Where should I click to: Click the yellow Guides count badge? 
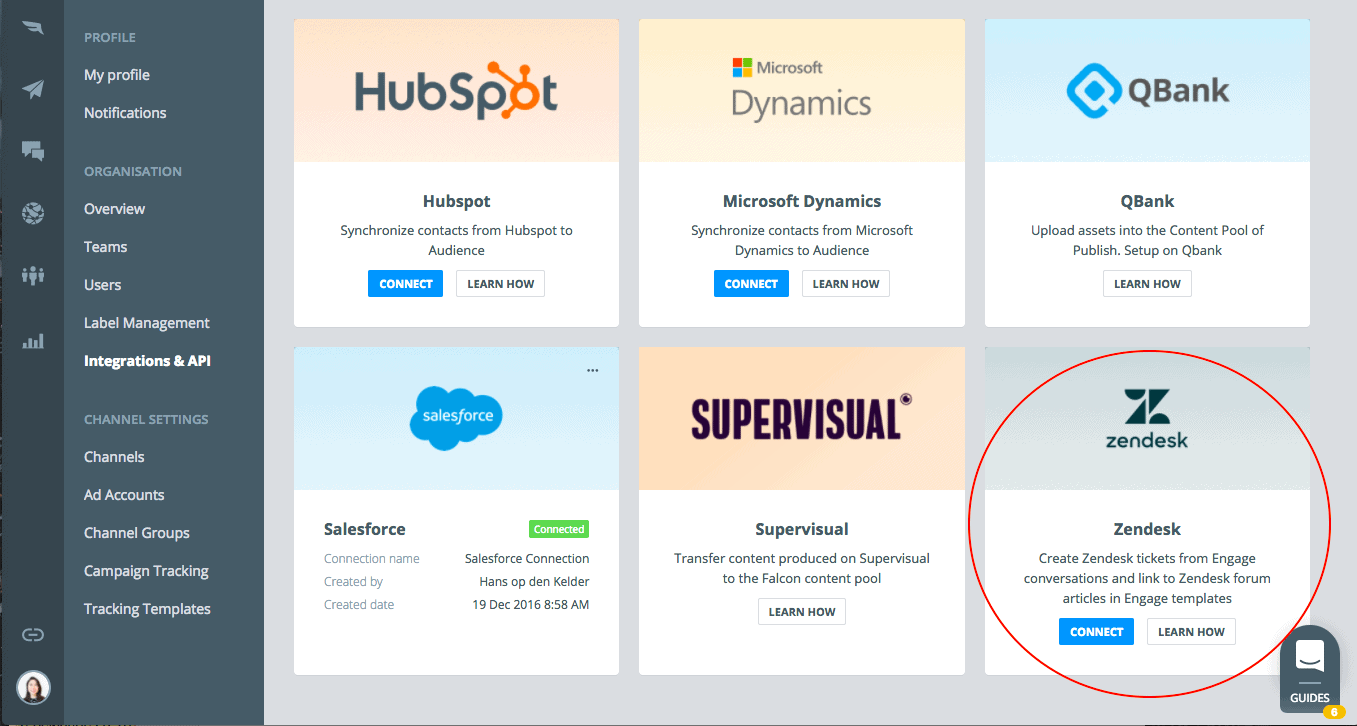pos(1333,712)
